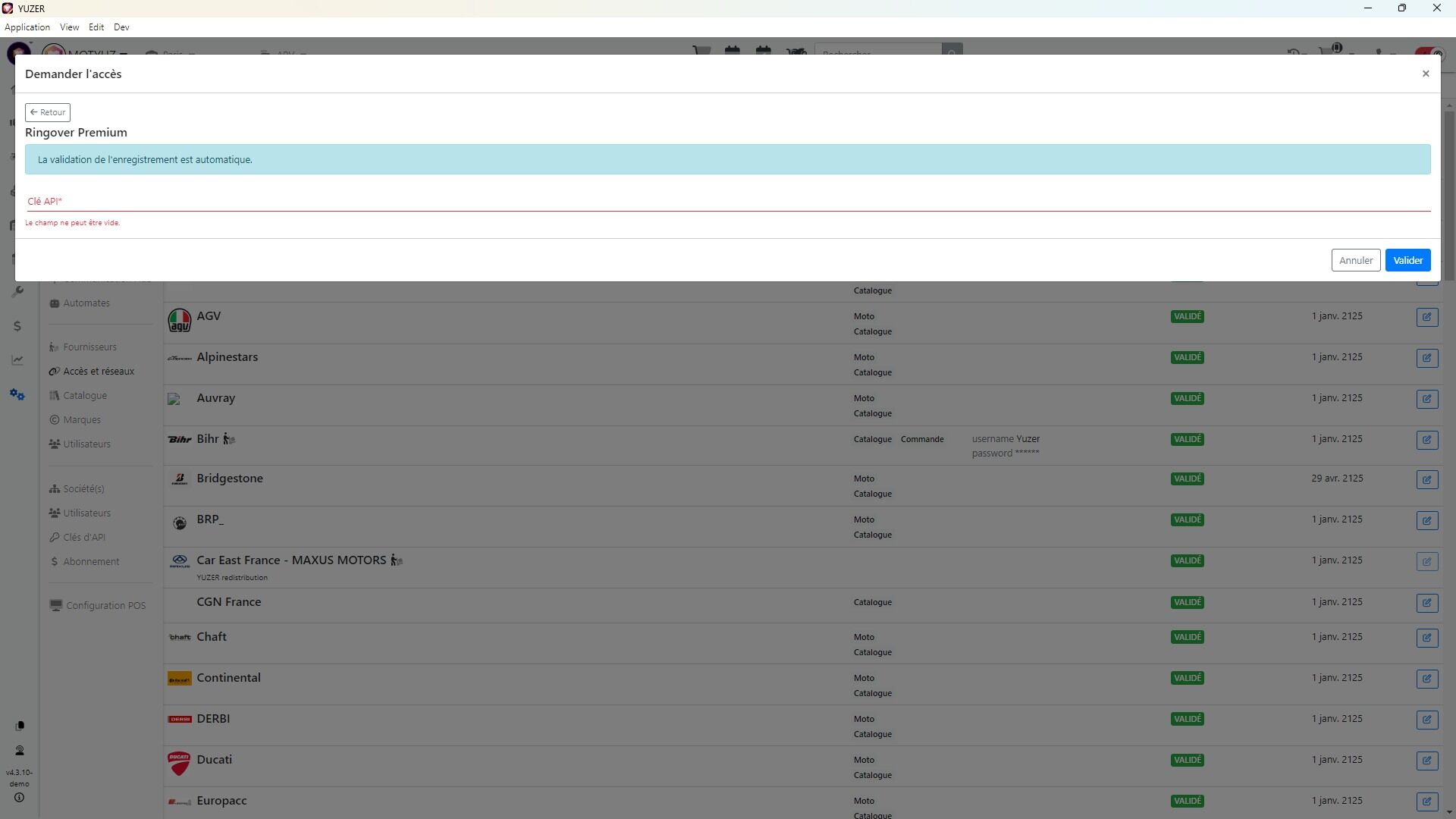Viewport: 1456px width, 819px height.
Task: Click the edit icon for Continental
Action: point(1426,679)
